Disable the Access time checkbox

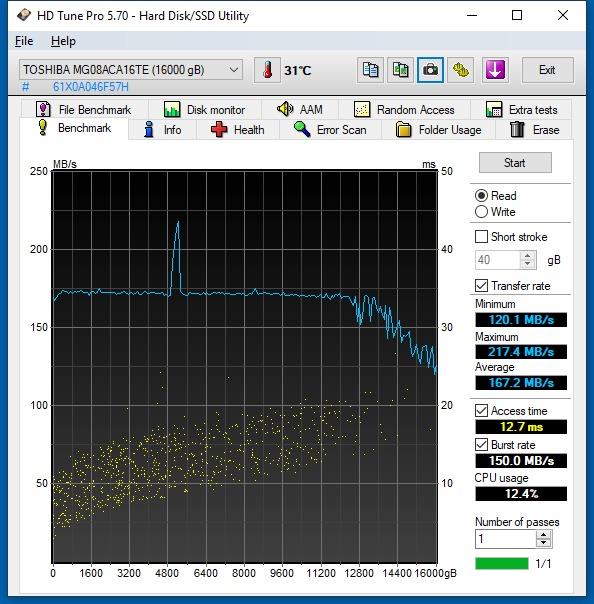click(x=482, y=411)
